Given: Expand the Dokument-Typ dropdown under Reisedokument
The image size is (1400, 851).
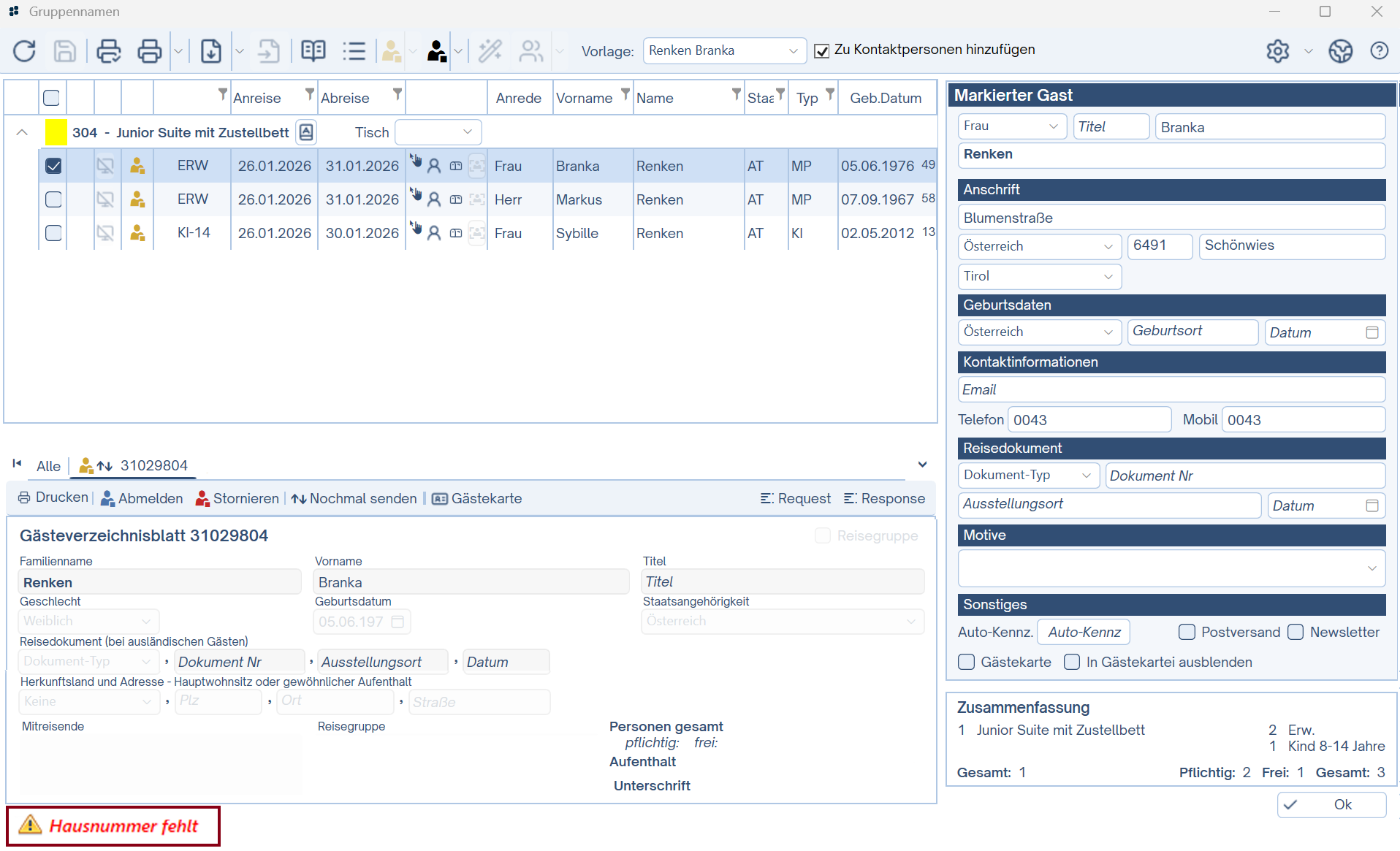Looking at the screenshot, I should 1029,476.
